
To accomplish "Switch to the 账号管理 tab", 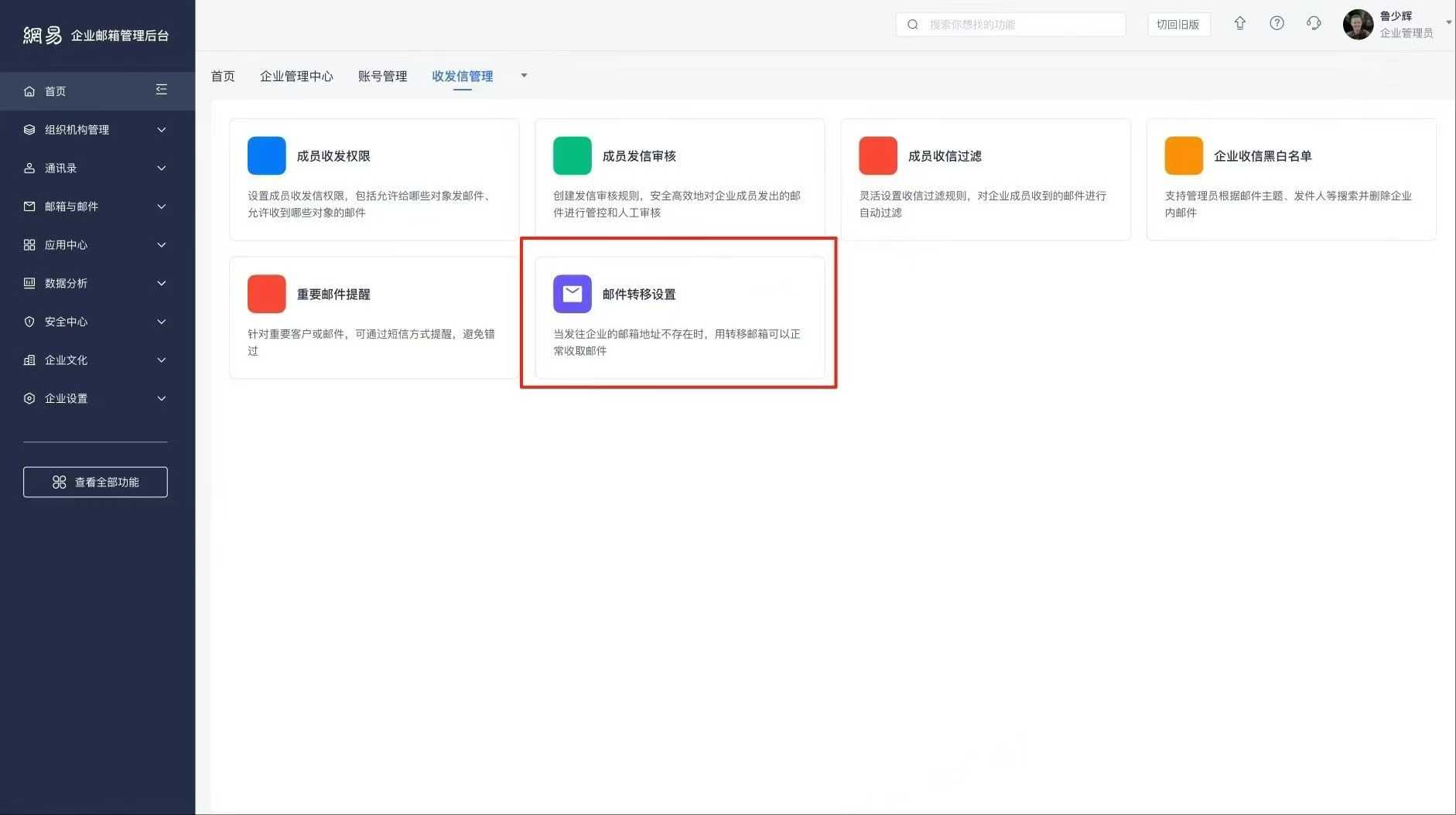I will click(x=382, y=76).
